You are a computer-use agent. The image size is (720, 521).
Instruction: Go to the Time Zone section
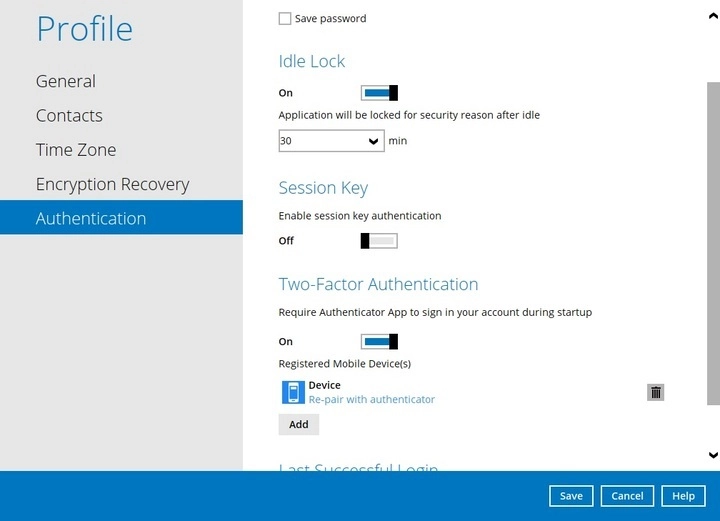pos(76,150)
